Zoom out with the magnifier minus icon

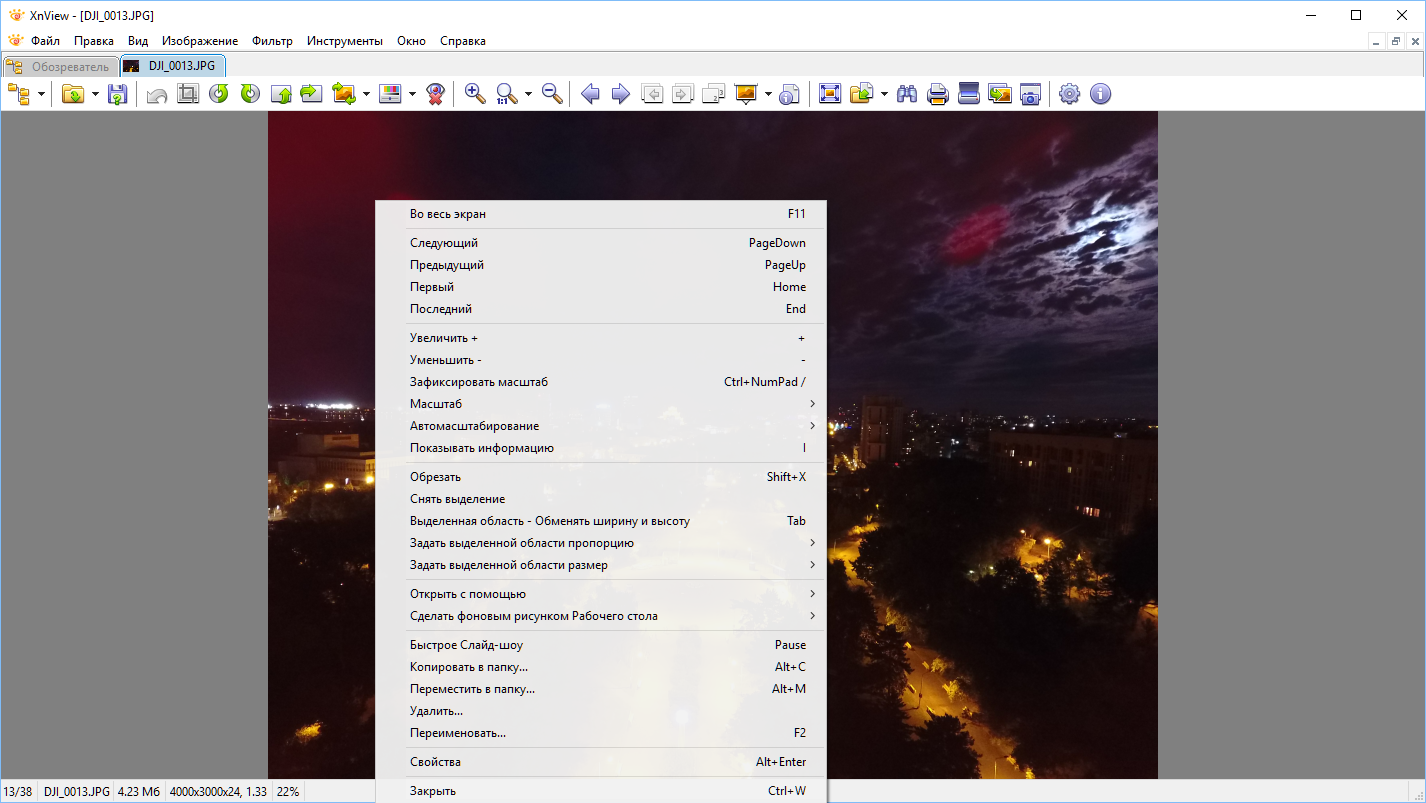click(x=552, y=94)
